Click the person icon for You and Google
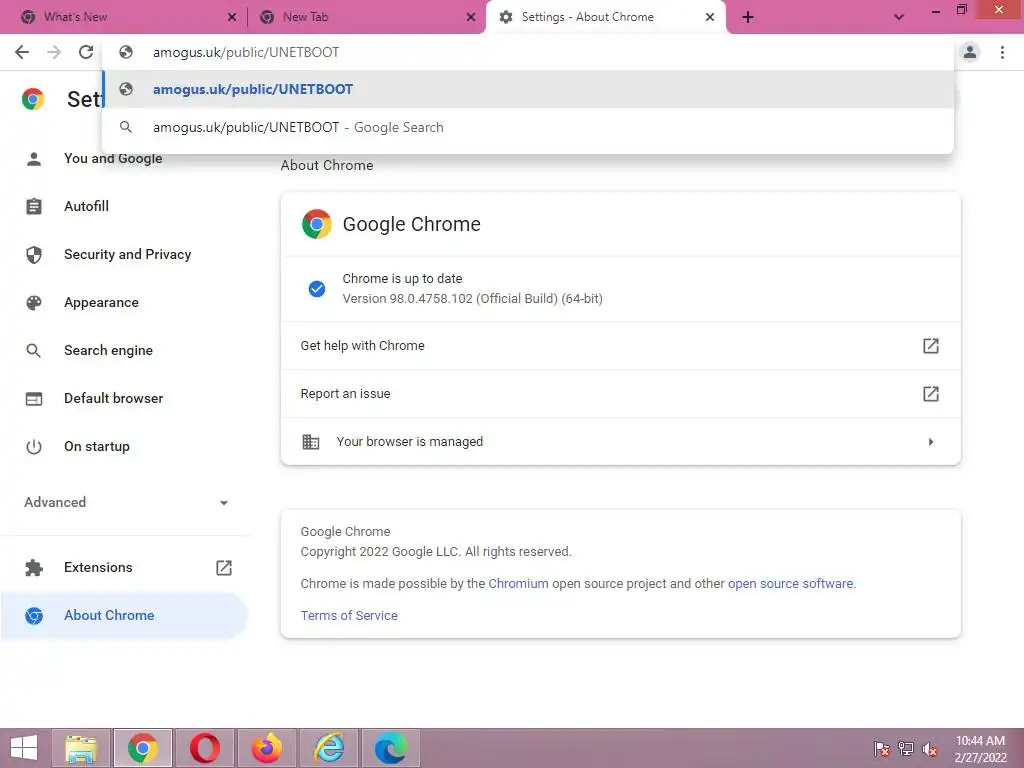This screenshot has height=768, width=1024. click(34, 159)
